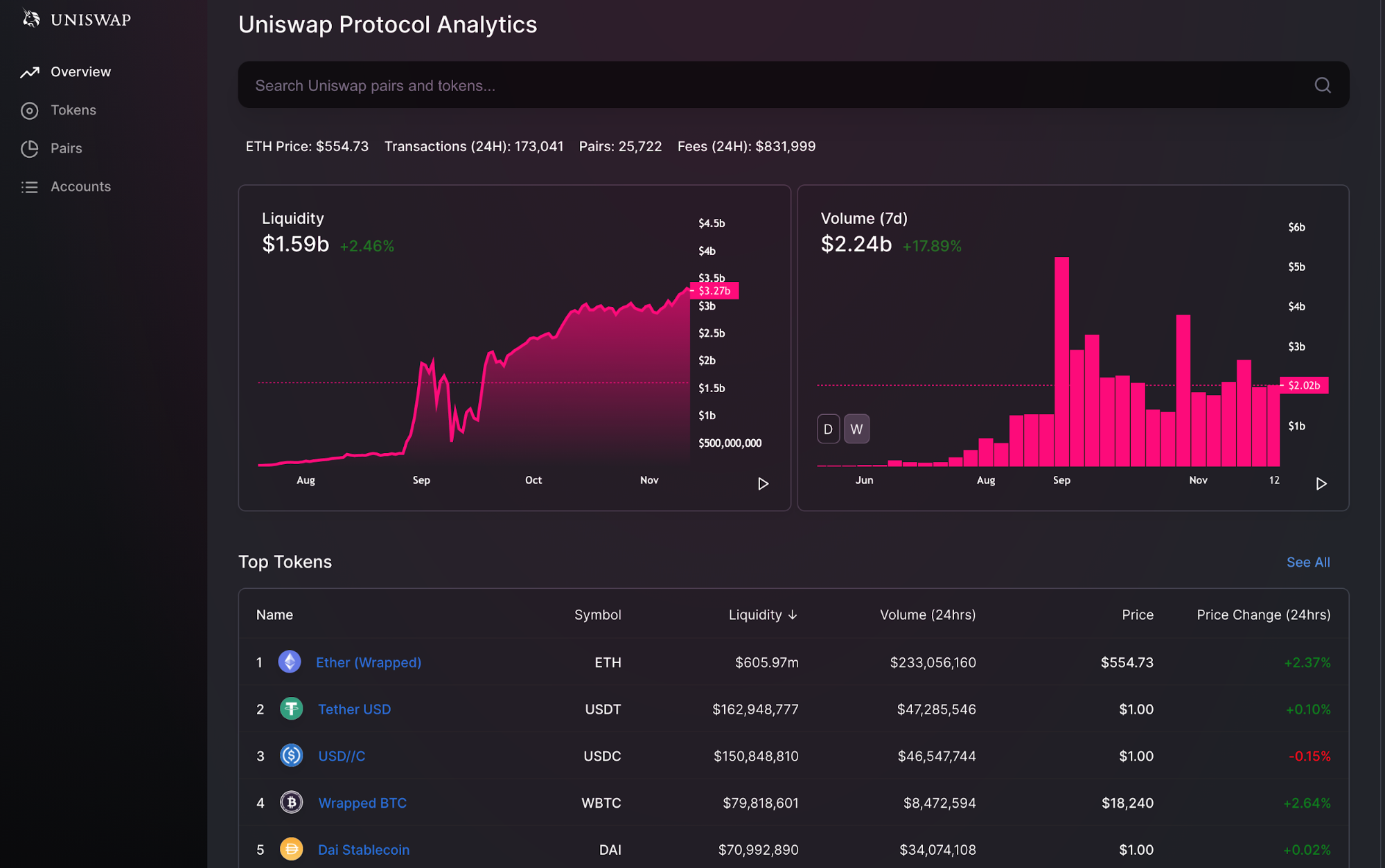The height and width of the screenshot is (868, 1385).
Task: Click the +2.37% price change cell
Action: click(1307, 663)
